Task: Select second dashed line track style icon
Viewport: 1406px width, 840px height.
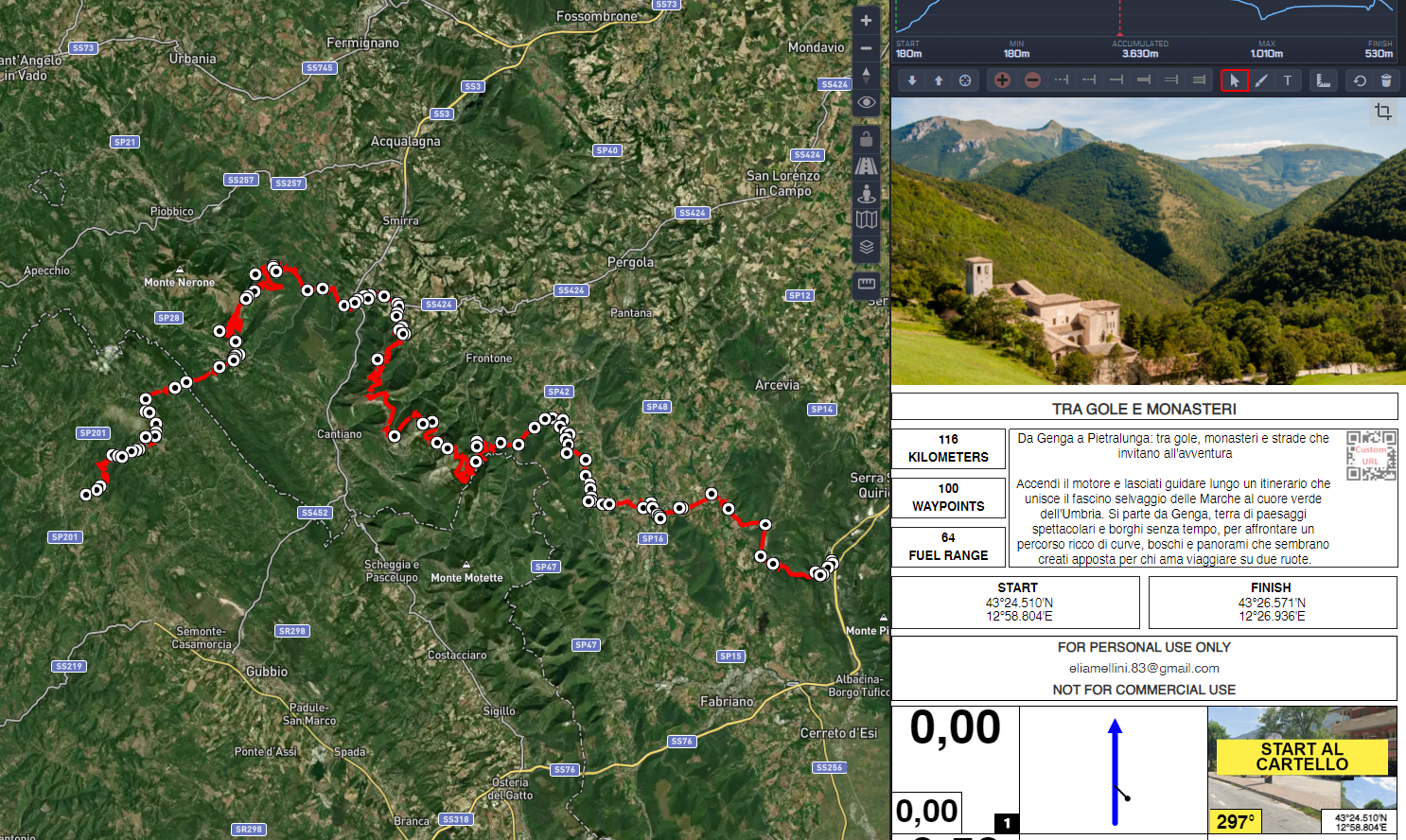Action: pyautogui.click(x=1089, y=80)
